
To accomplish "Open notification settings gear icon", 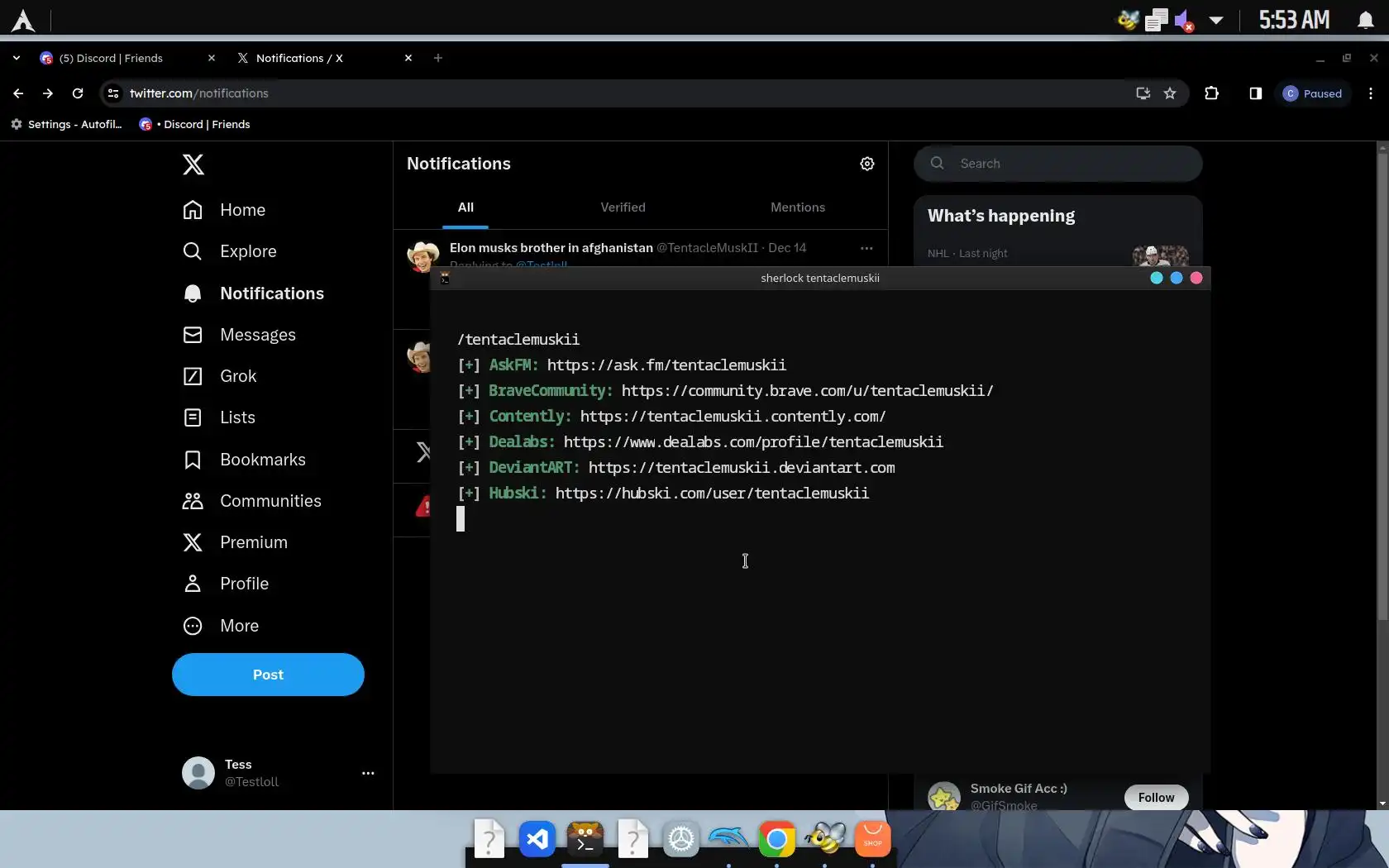I will [867, 164].
